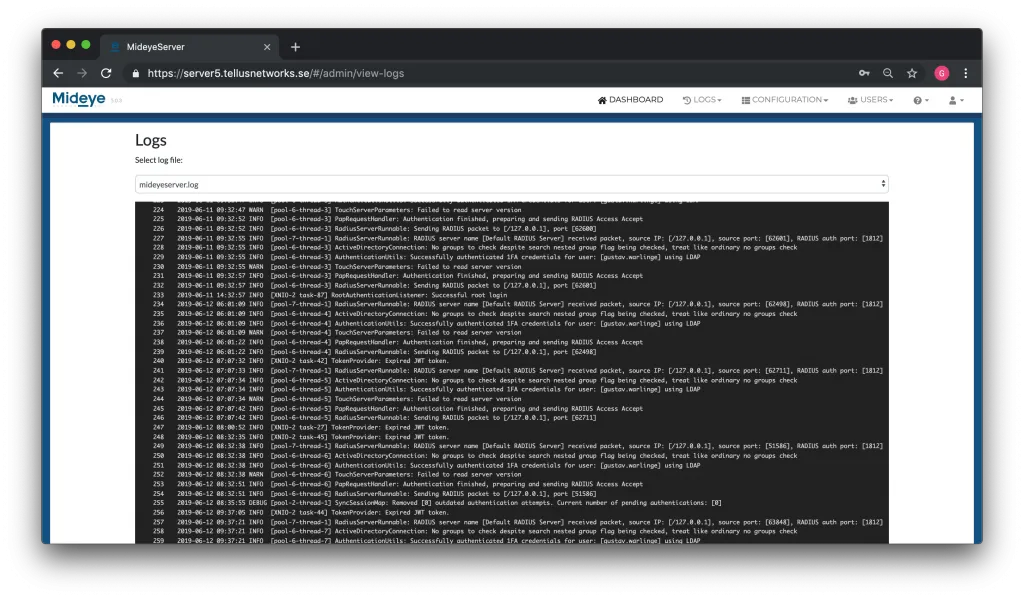Expand the Configuration dropdown
Image resolution: width=1024 pixels, height=599 pixels.
coord(826,99)
